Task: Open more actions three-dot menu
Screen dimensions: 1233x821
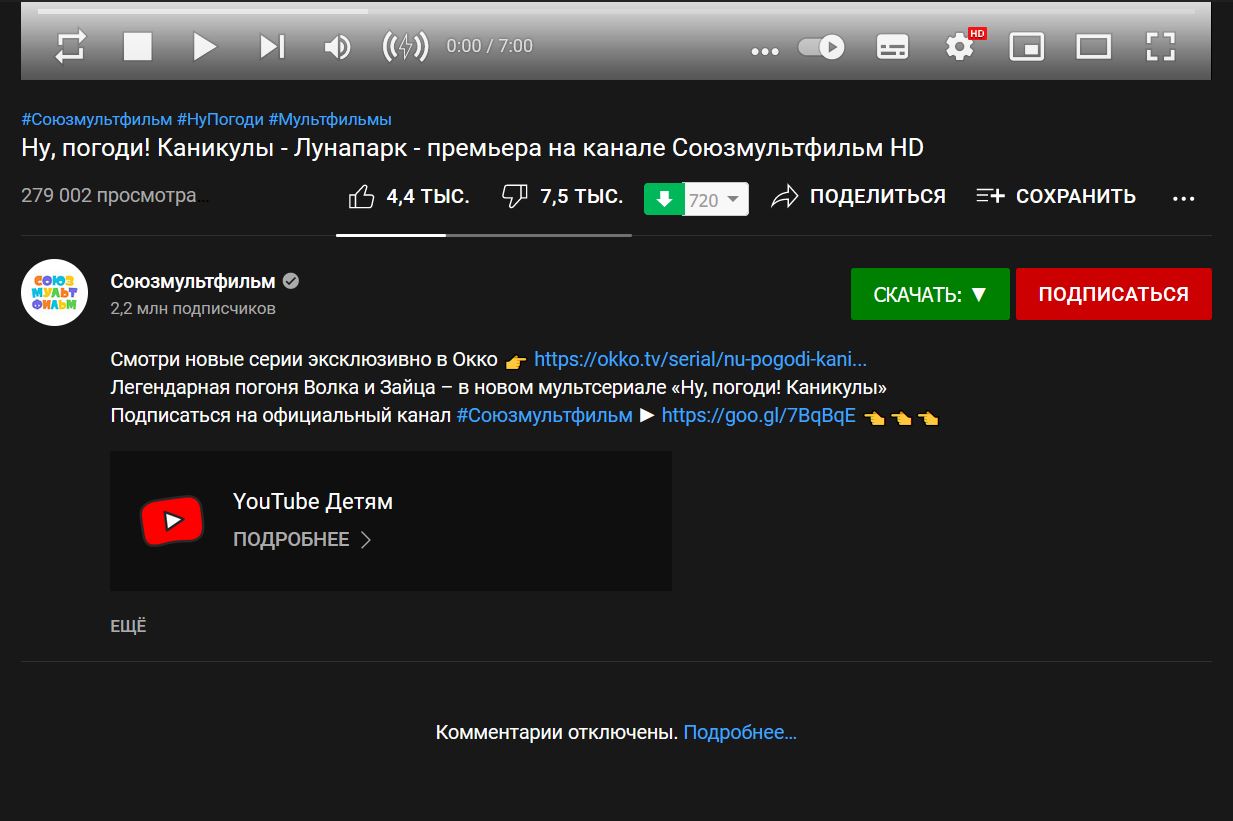Action: coord(1183,199)
